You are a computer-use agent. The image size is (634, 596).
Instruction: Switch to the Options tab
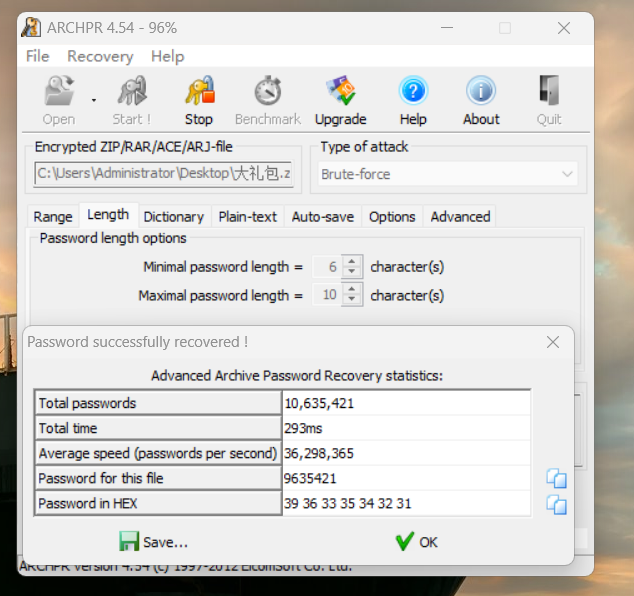tap(392, 217)
